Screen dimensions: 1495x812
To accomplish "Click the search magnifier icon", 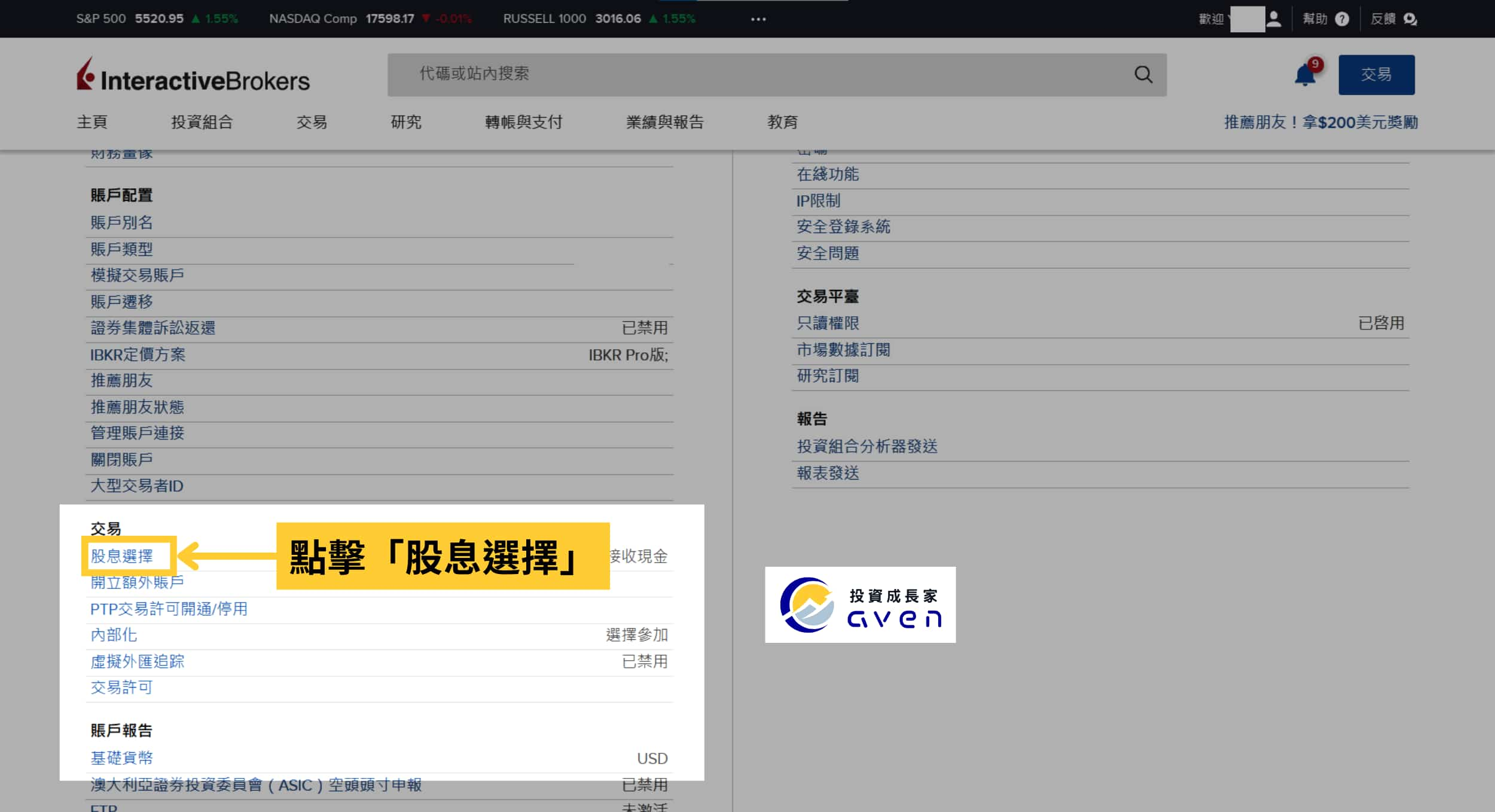I will 1143,74.
